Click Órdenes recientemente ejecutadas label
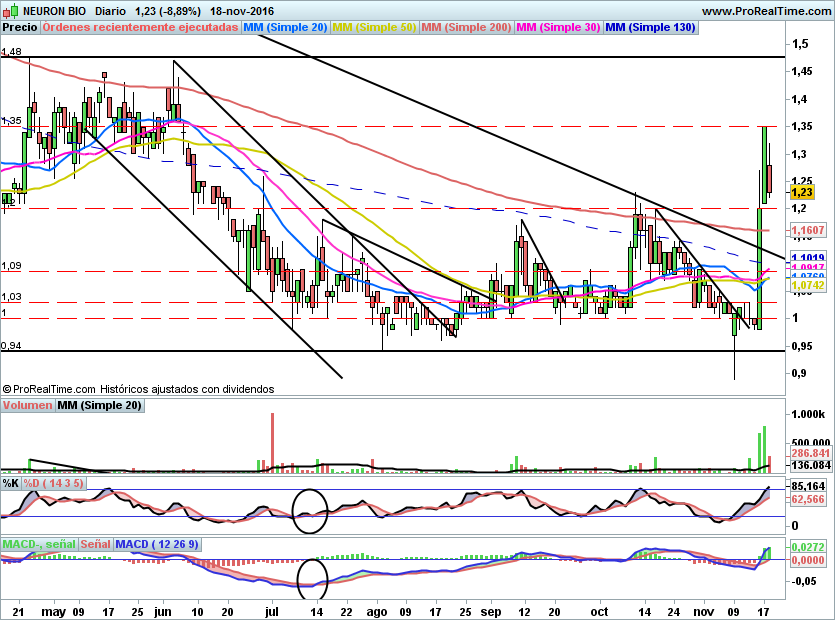The height and width of the screenshot is (620, 835). (141, 28)
